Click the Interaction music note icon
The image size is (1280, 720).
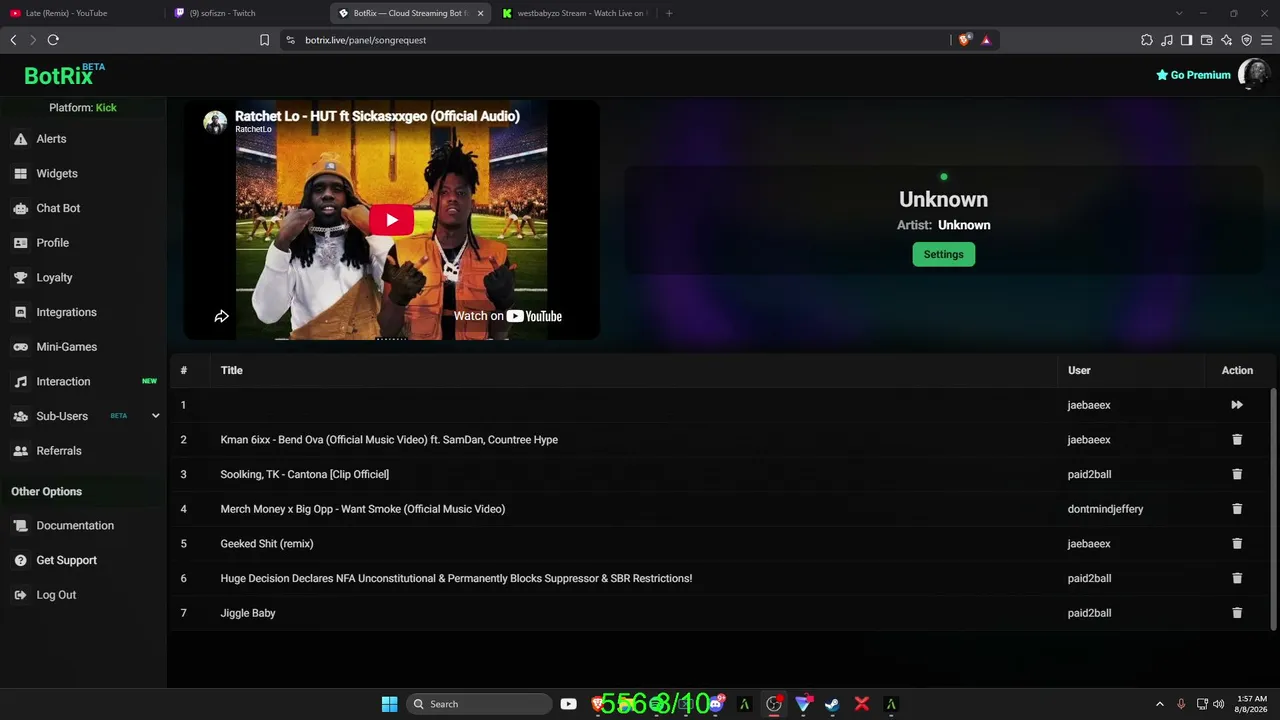pyautogui.click(x=20, y=382)
